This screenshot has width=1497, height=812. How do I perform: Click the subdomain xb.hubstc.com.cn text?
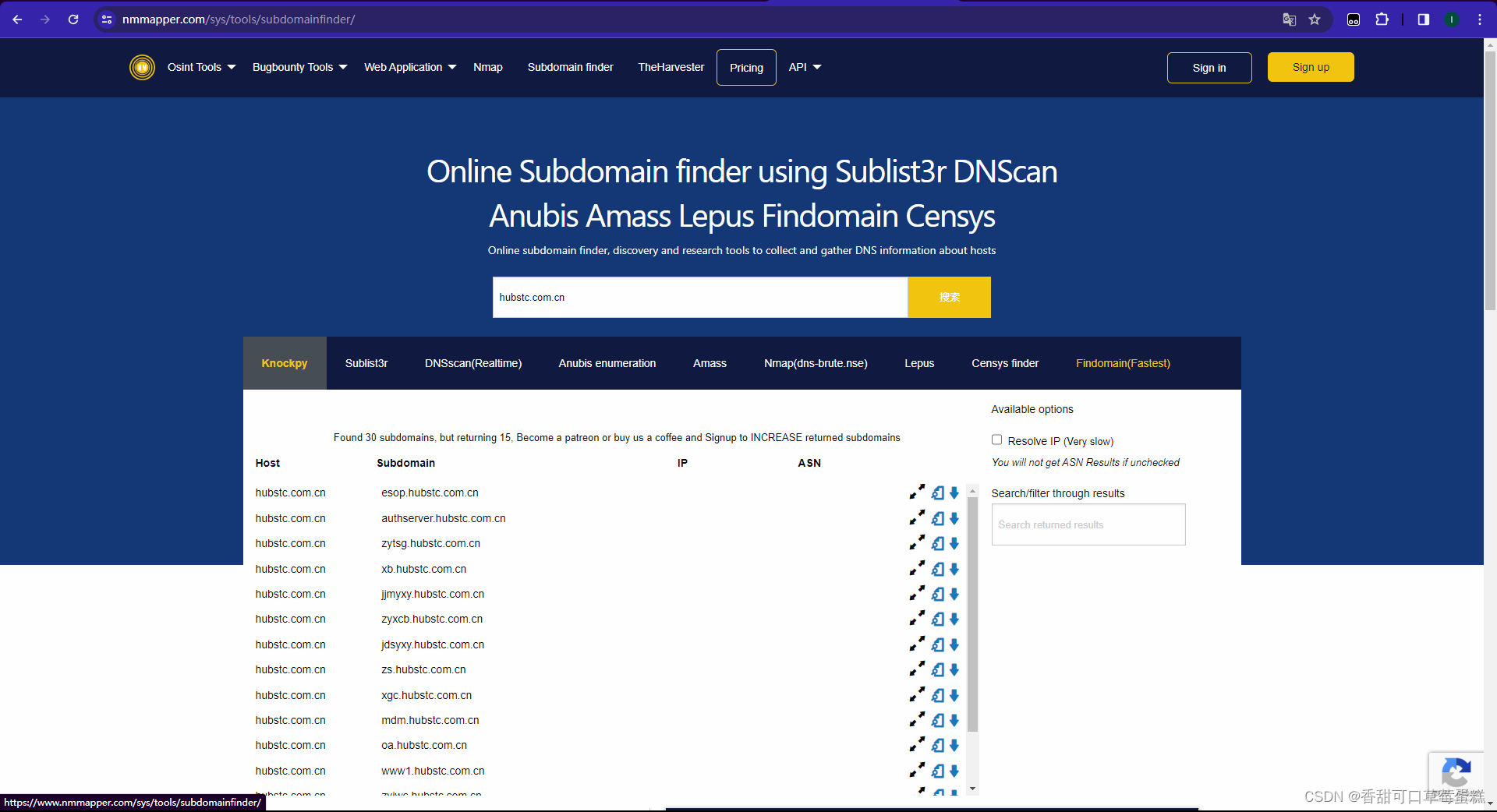click(424, 569)
